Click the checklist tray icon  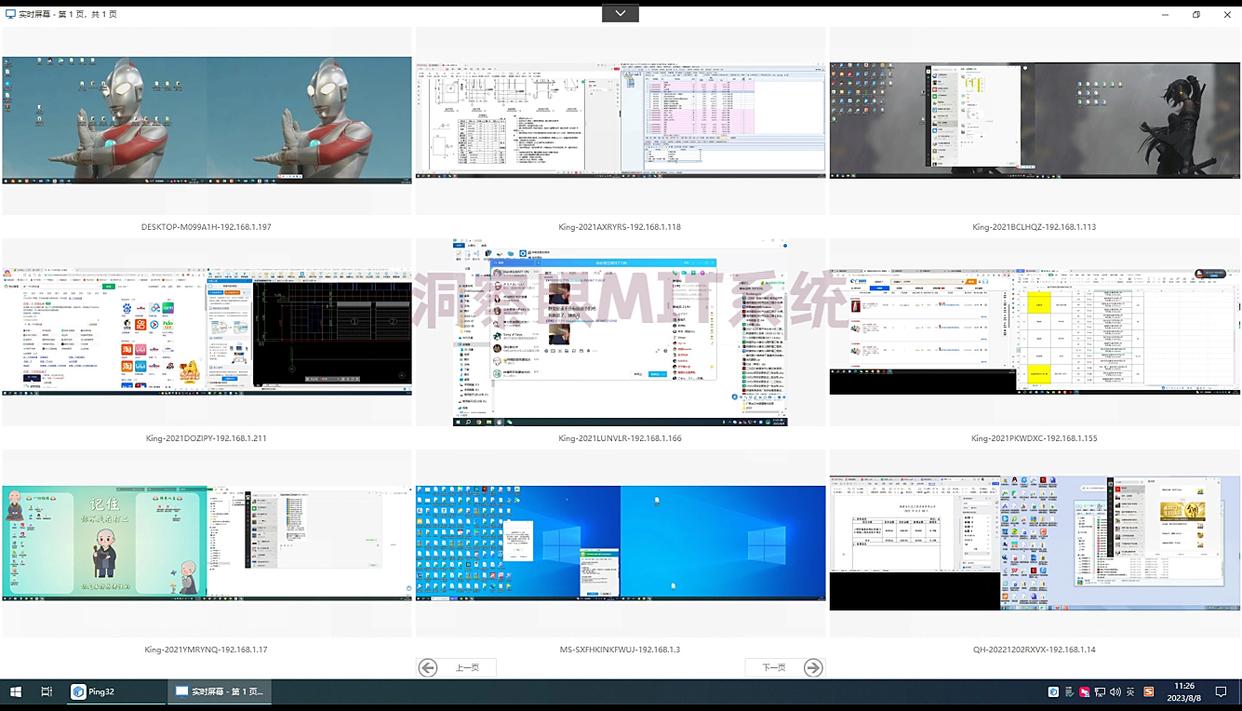pyautogui.click(x=1070, y=692)
